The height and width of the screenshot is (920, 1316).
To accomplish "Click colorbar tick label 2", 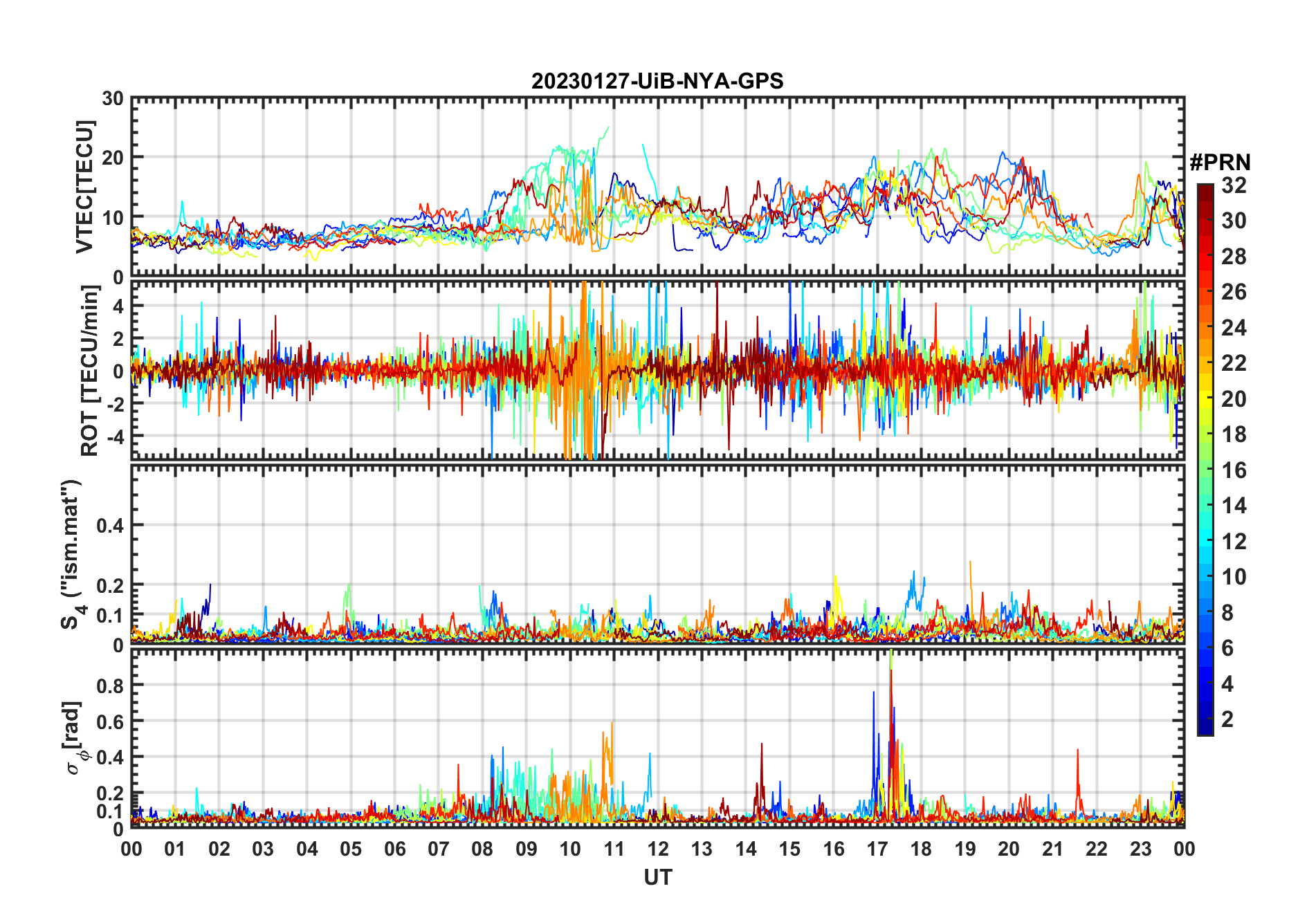I will coord(1227,719).
